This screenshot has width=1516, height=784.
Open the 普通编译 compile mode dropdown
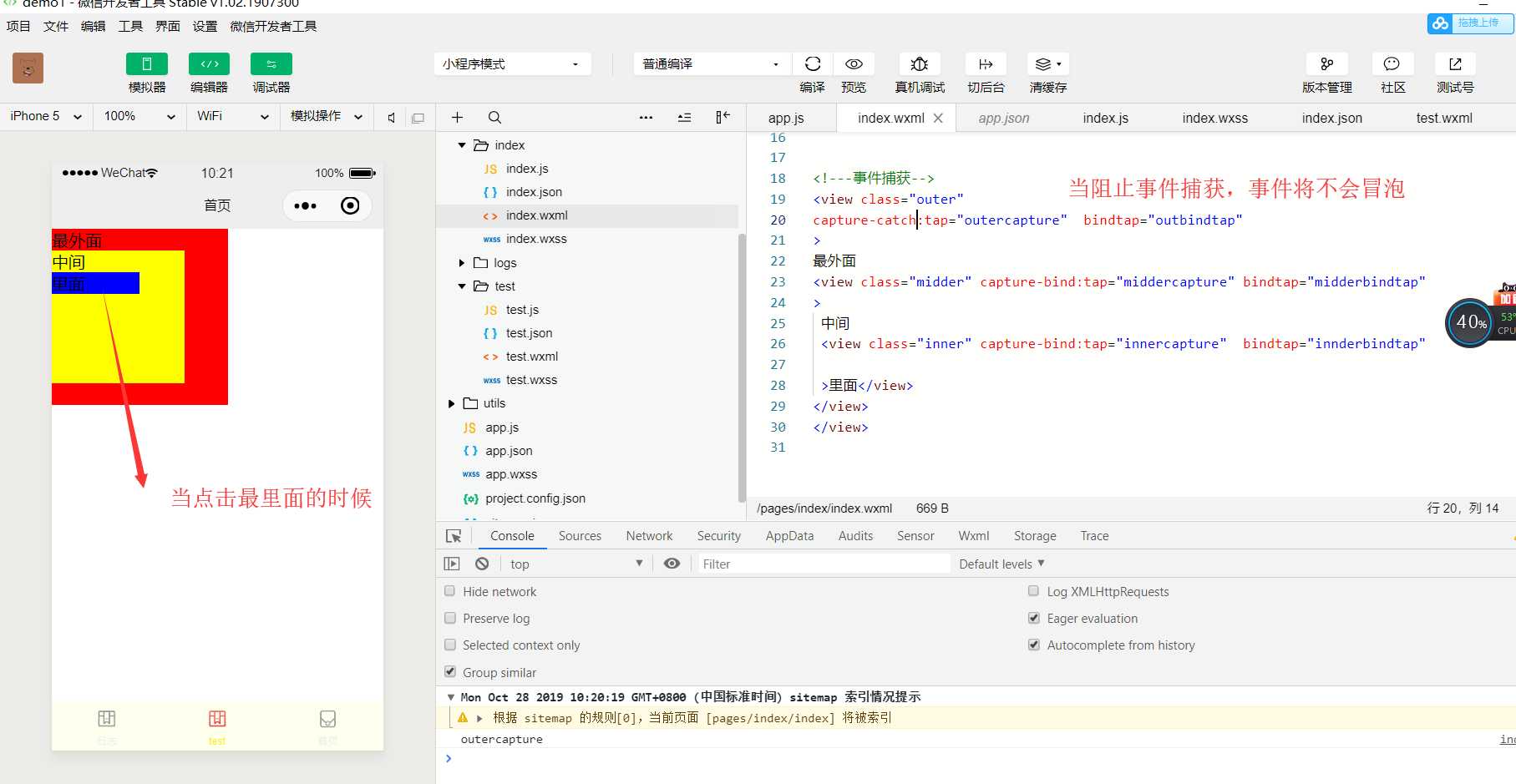coord(711,64)
